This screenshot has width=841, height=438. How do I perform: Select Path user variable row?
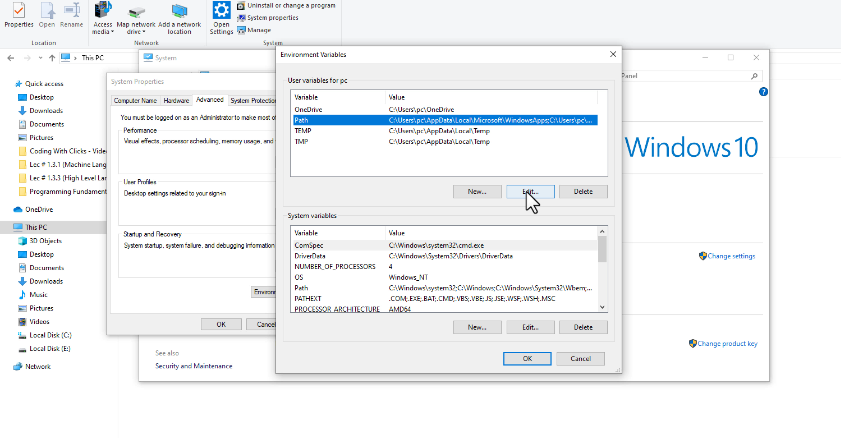click(445, 120)
